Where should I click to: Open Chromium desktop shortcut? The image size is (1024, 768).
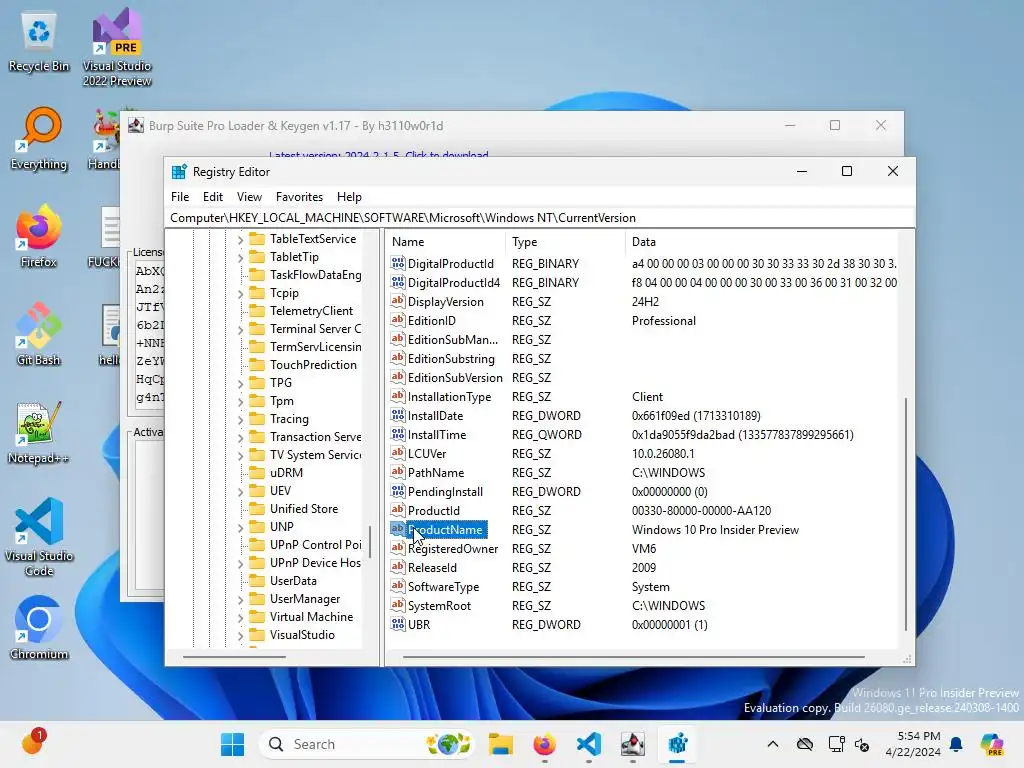(x=39, y=628)
